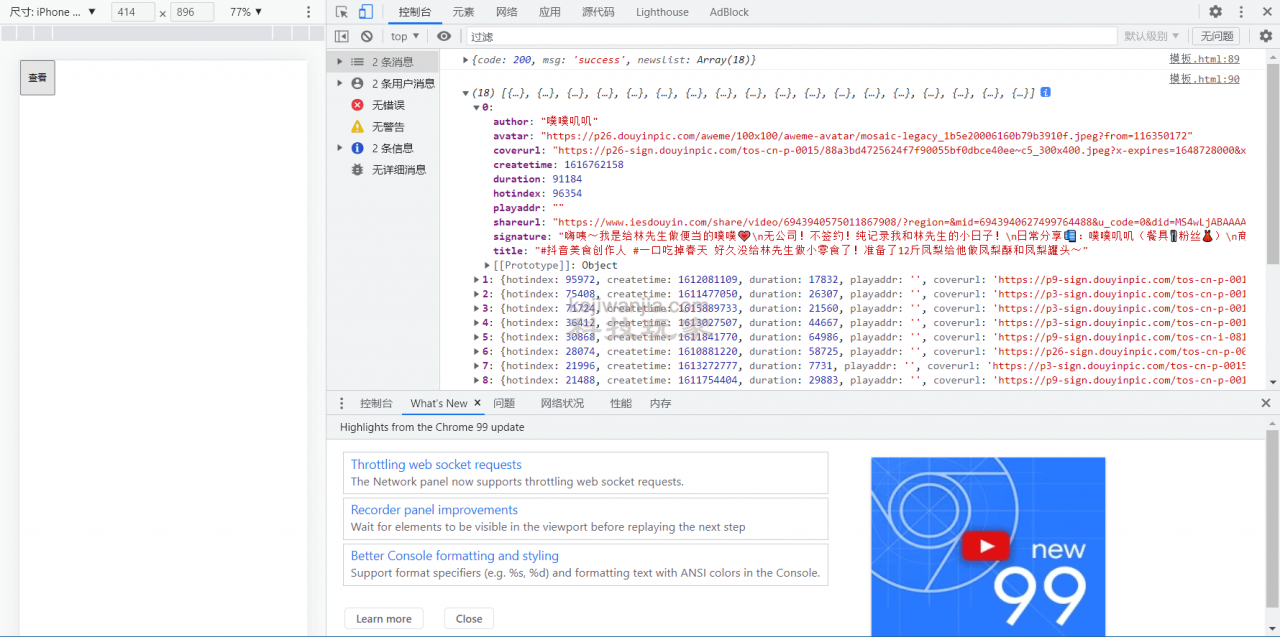Expand array item 1 with hotindex 95972
Viewport: 1280px width, 637px height.
[476, 280]
